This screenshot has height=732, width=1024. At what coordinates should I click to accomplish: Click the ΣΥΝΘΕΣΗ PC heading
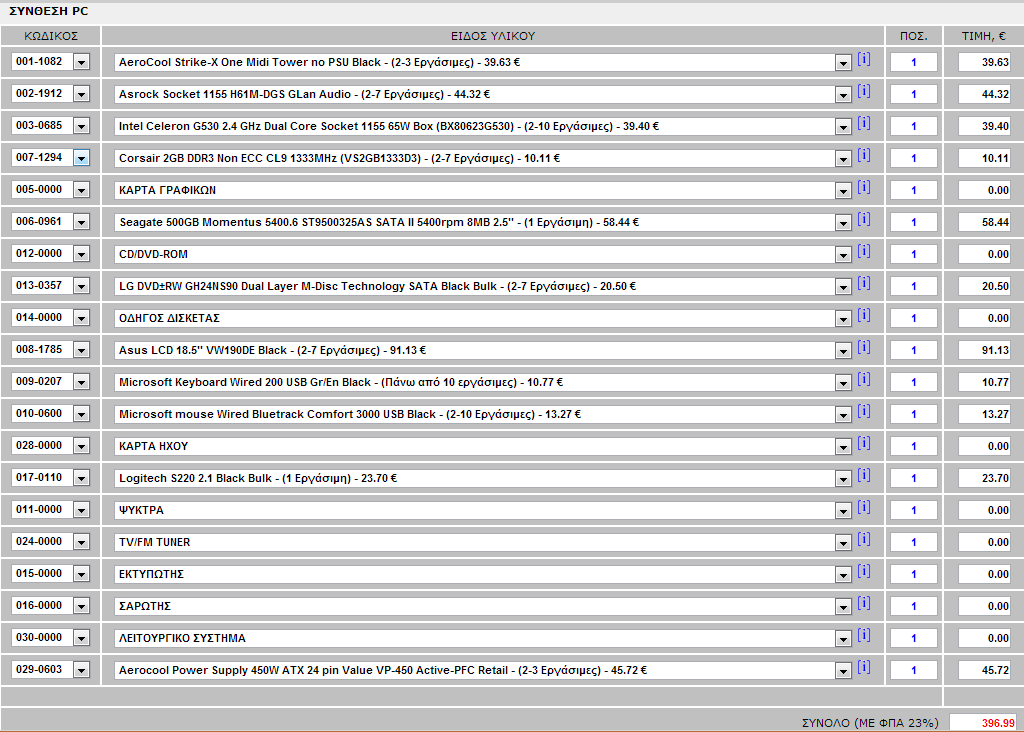coord(48,11)
